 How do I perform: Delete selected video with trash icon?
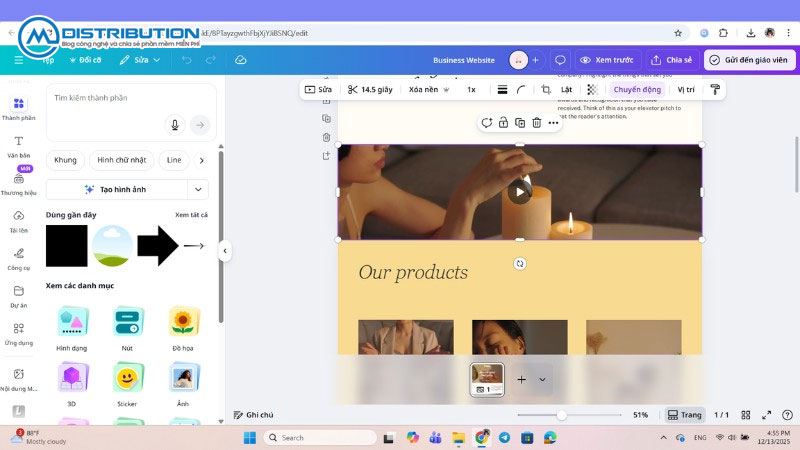[x=537, y=123]
